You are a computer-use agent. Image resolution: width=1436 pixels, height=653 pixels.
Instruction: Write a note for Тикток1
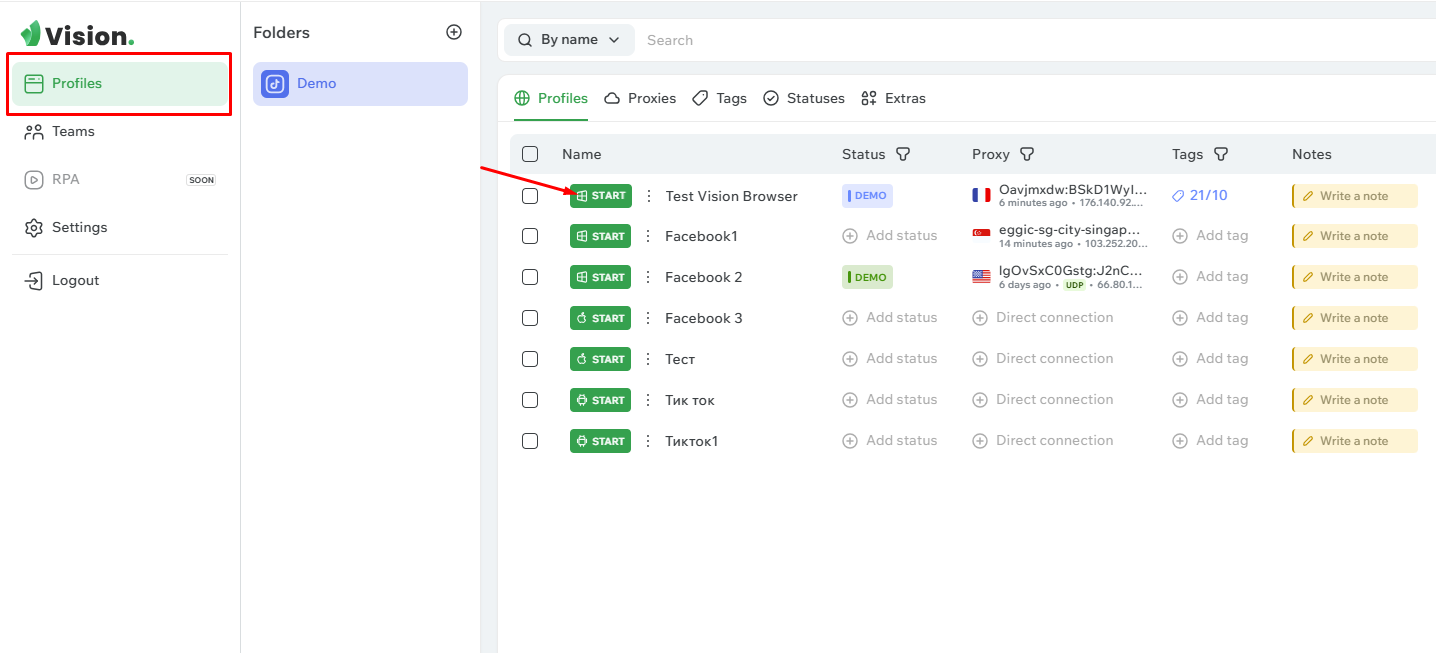pos(1355,441)
